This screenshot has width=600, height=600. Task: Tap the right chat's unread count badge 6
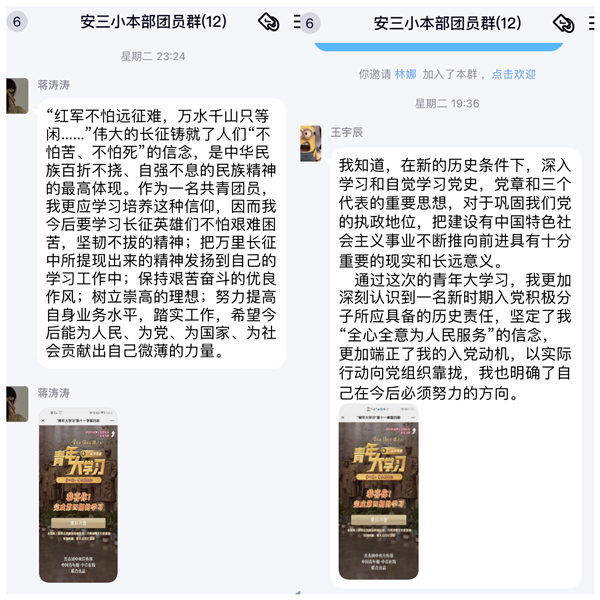pyautogui.click(x=310, y=23)
